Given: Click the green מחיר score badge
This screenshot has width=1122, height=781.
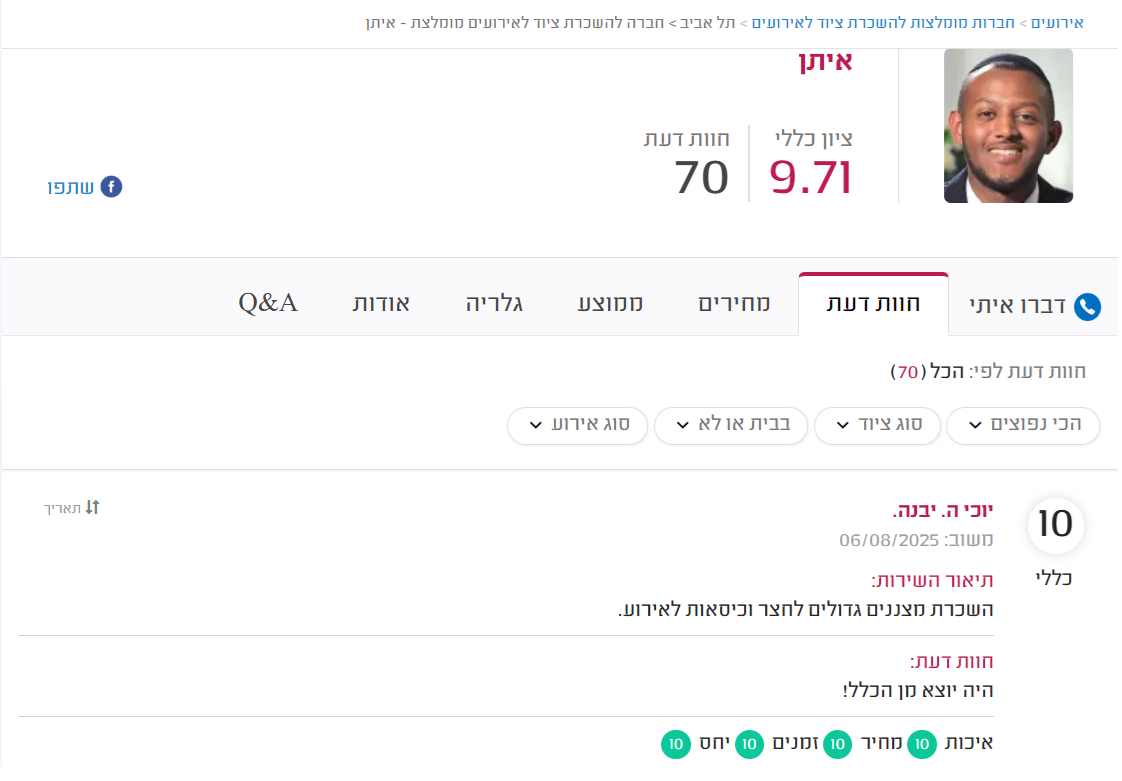Looking at the screenshot, I should pyautogui.click(x=837, y=744).
